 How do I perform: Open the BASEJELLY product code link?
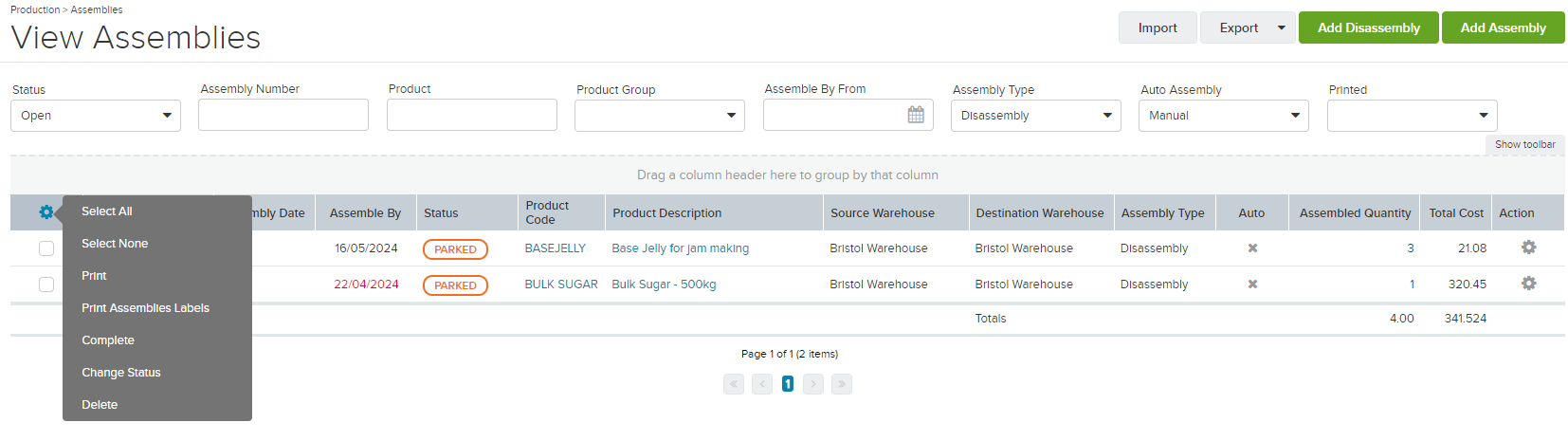[556, 248]
